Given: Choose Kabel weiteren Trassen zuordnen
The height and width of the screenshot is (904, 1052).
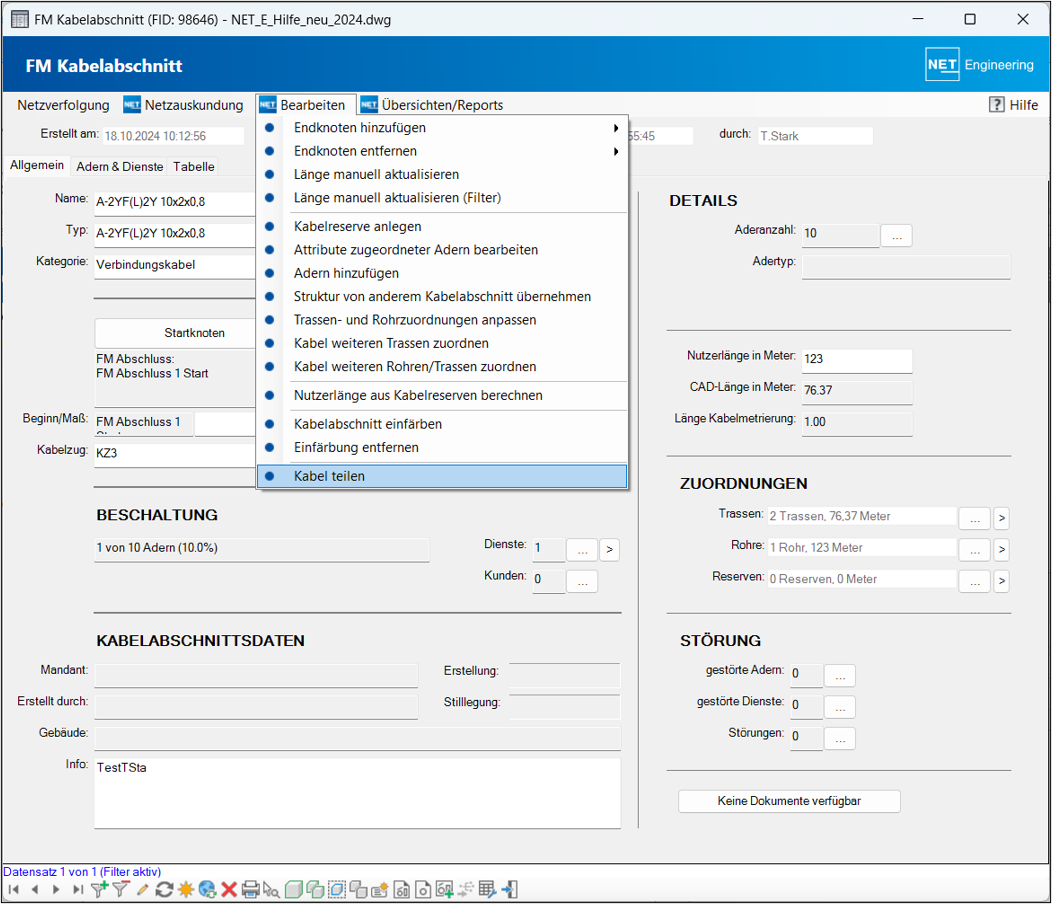Looking at the screenshot, I should point(442,343).
